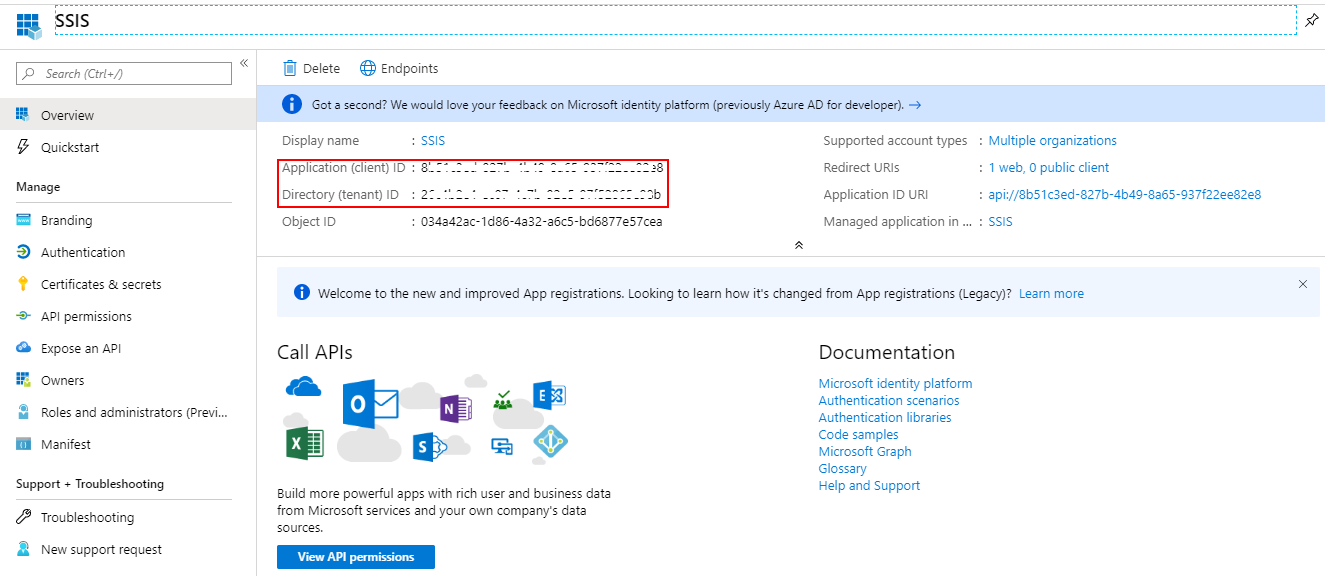1325x576 pixels.
Task: Open the Multiple organizations account types link
Action: click(1053, 141)
